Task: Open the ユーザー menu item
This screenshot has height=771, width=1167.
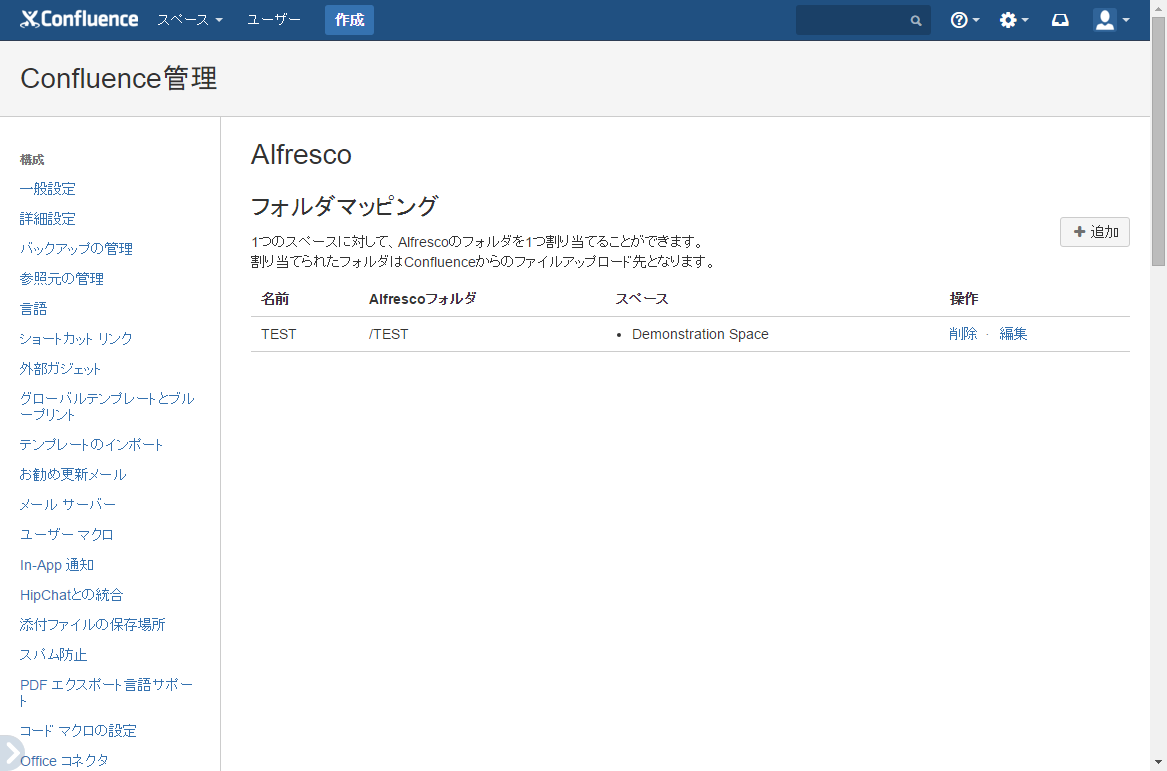Action: point(274,20)
